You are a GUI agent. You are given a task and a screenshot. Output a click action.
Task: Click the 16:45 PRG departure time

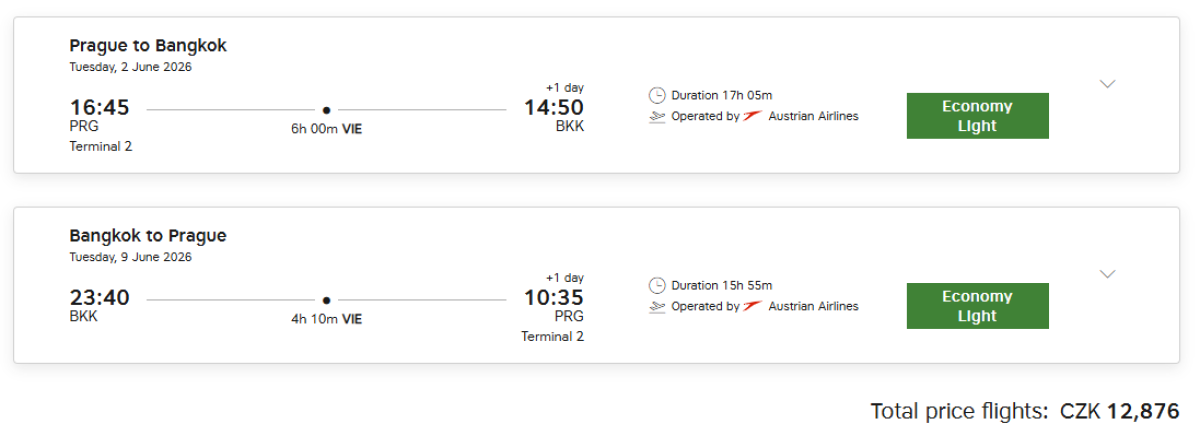pyautogui.click(x=99, y=108)
